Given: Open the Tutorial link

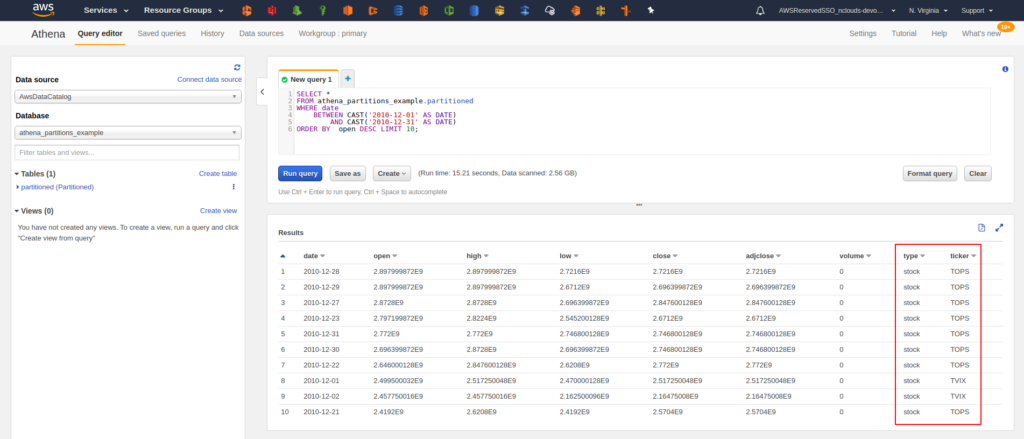Looking at the screenshot, I should pos(904,33).
